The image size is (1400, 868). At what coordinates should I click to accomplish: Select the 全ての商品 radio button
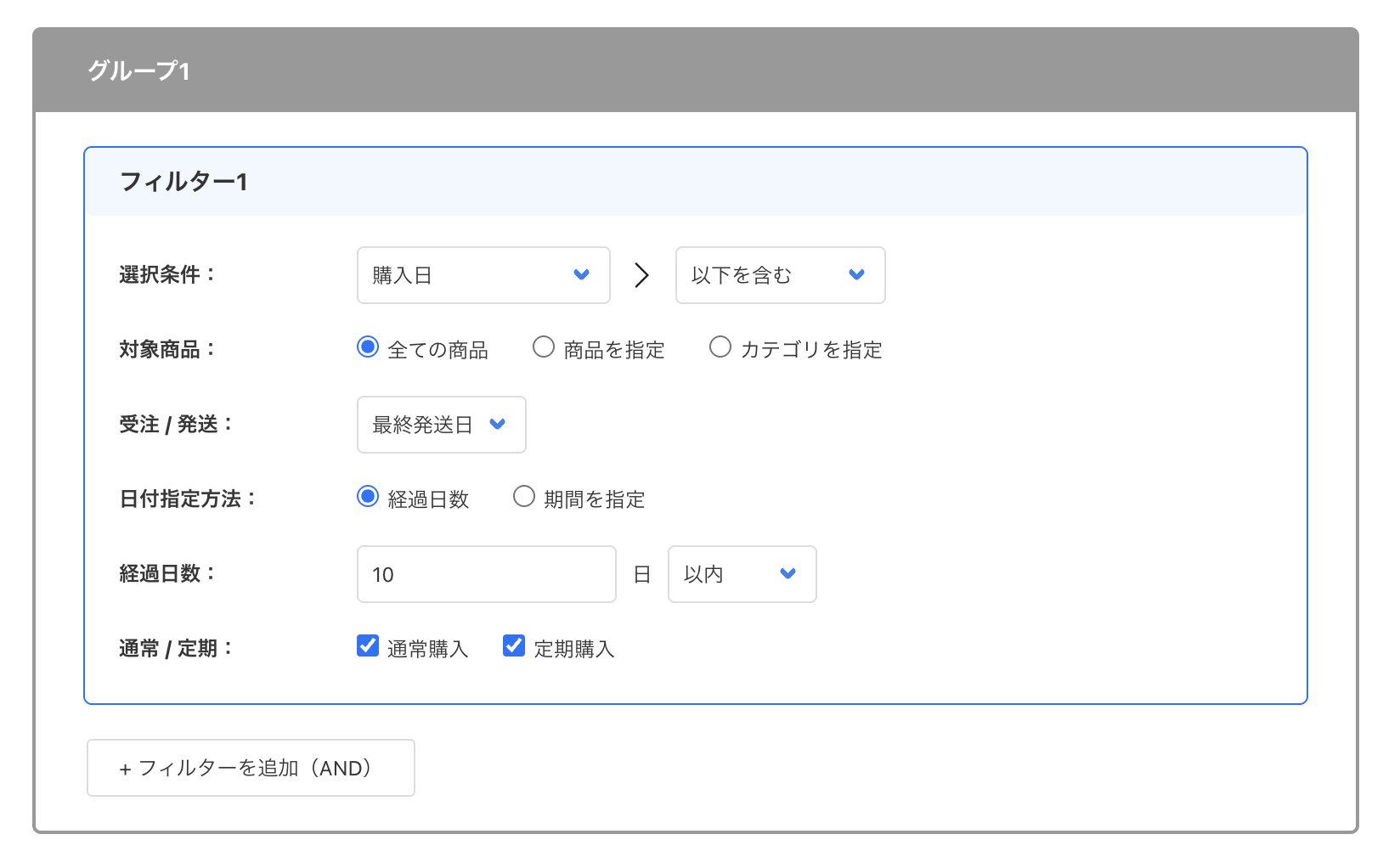tap(367, 347)
